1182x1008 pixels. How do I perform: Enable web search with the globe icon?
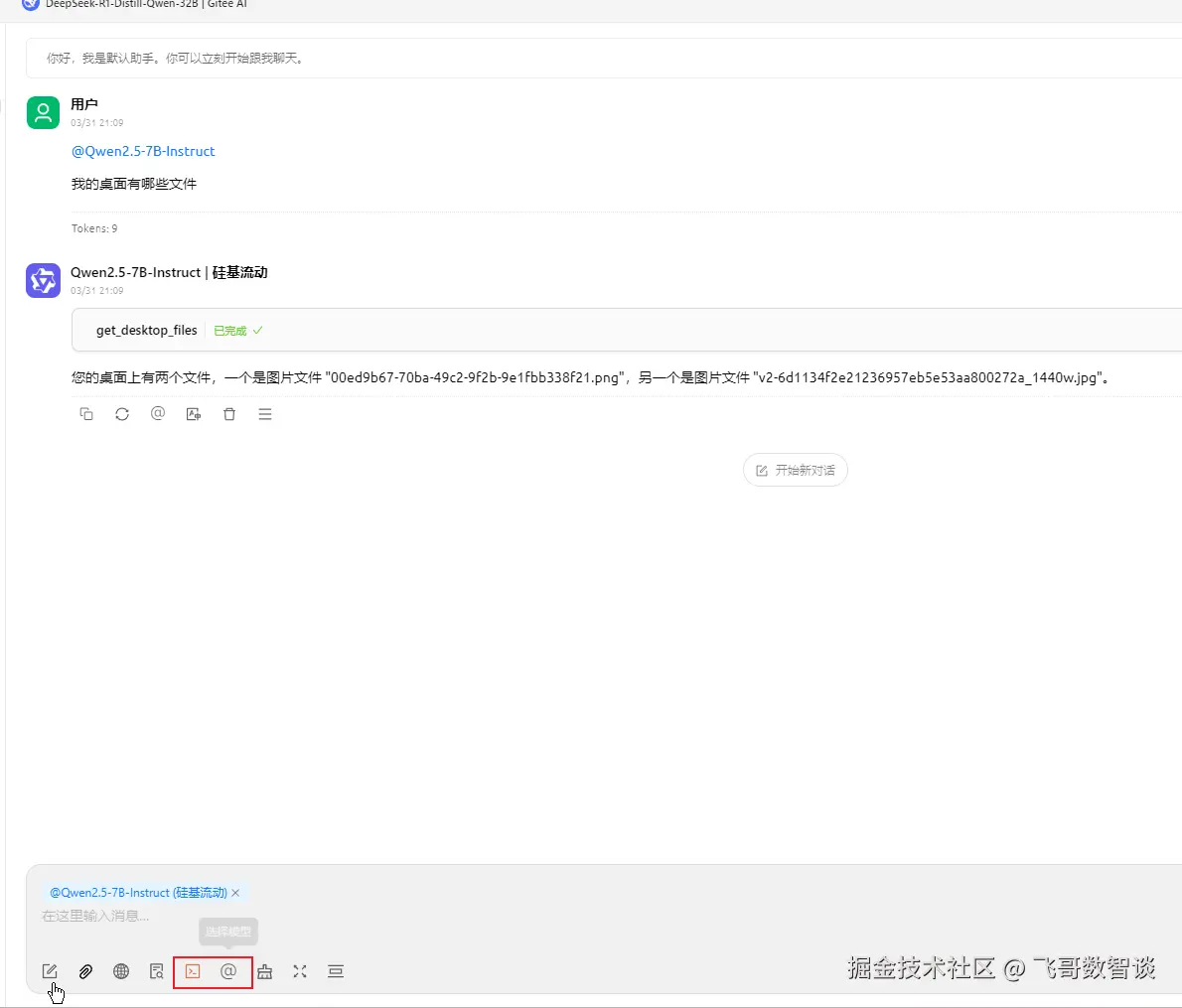click(x=120, y=971)
